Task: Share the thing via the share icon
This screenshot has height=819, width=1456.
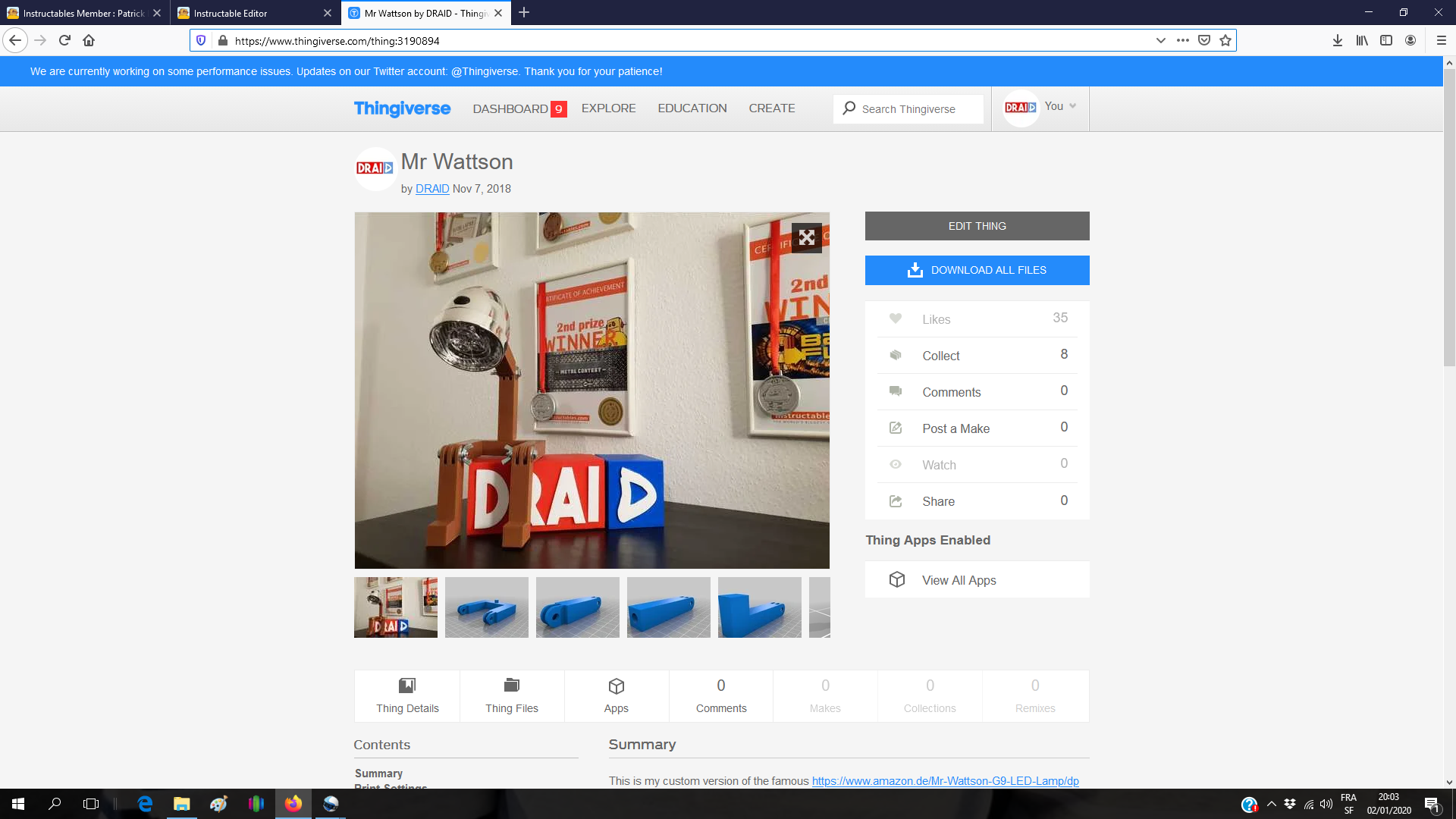Action: tap(896, 500)
